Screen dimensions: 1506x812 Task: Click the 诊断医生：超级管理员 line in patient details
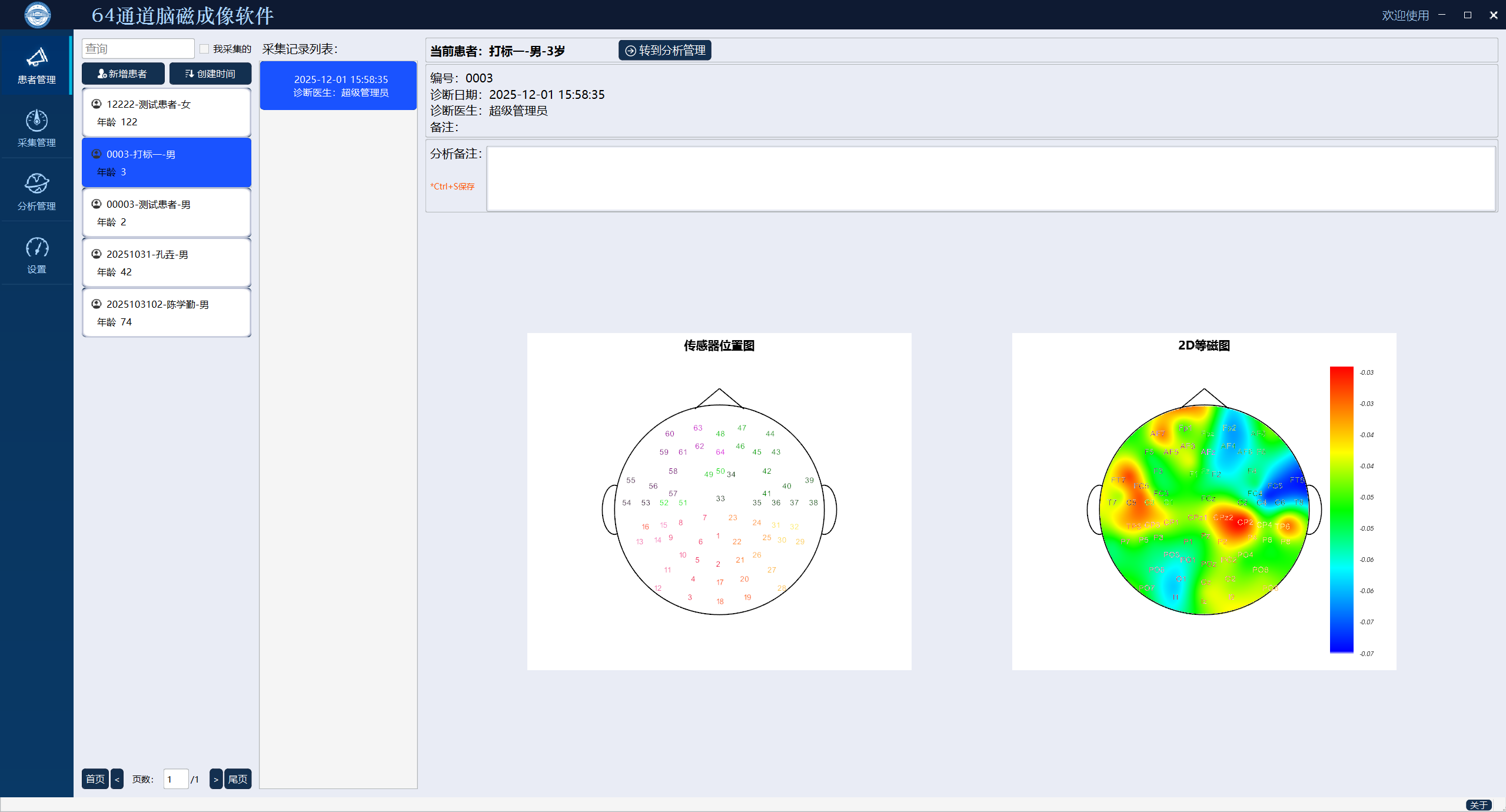(488, 111)
